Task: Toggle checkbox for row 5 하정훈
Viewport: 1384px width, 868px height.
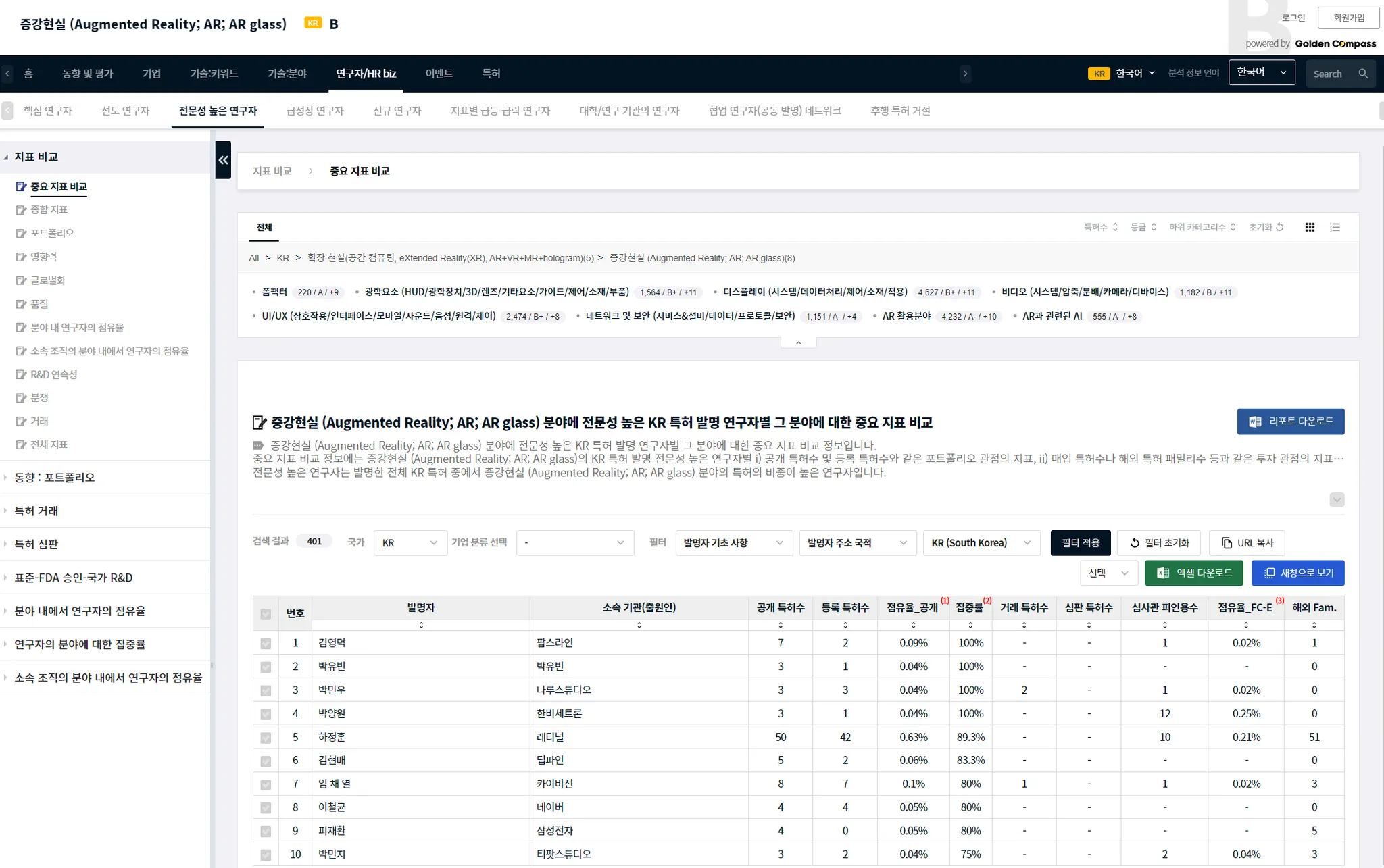Action: 266,738
